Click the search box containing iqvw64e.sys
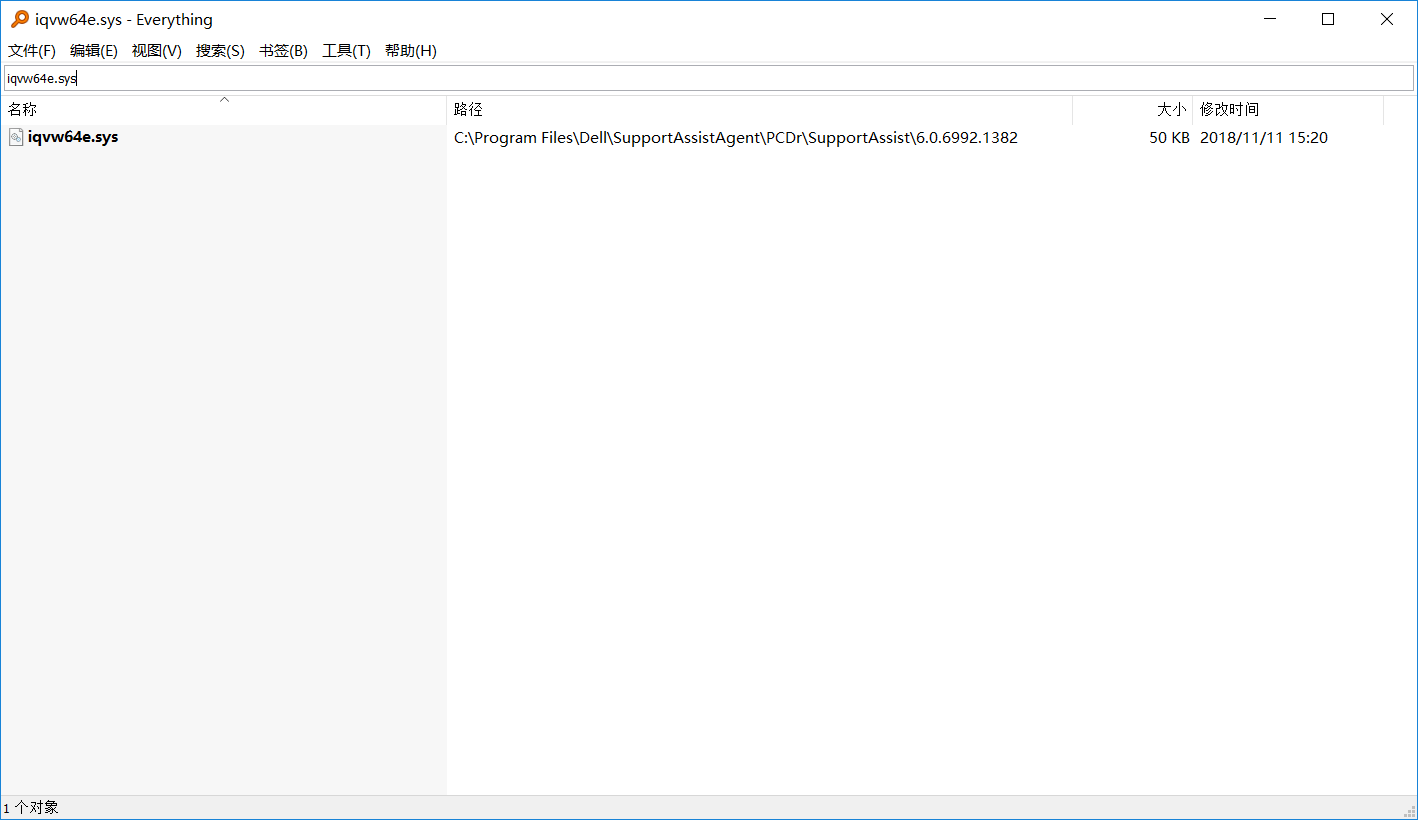The width and height of the screenshot is (1418, 820). 709,78
